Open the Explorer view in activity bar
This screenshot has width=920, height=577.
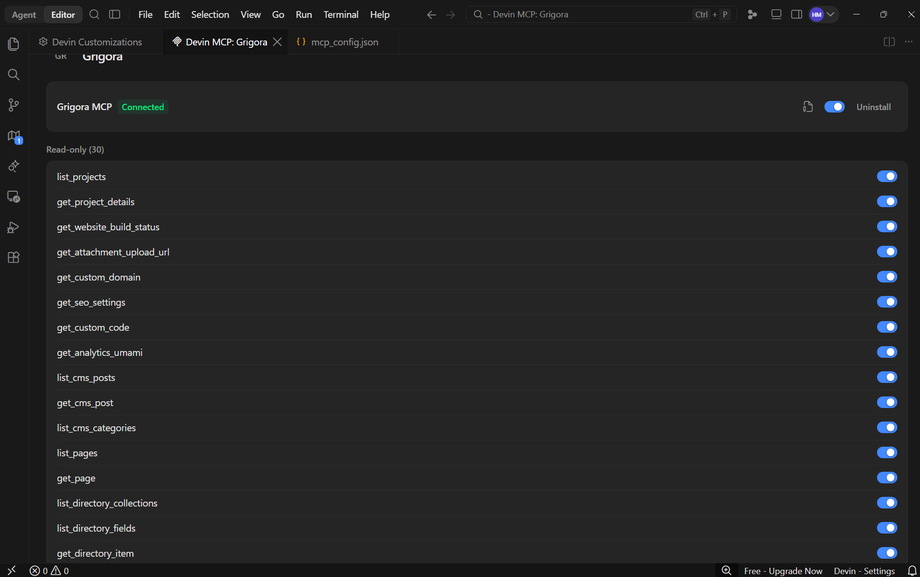pyautogui.click(x=13, y=44)
